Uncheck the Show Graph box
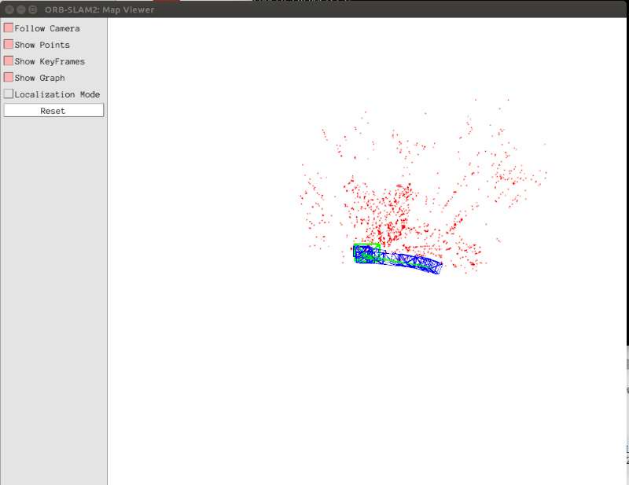 (x=9, y=78)
